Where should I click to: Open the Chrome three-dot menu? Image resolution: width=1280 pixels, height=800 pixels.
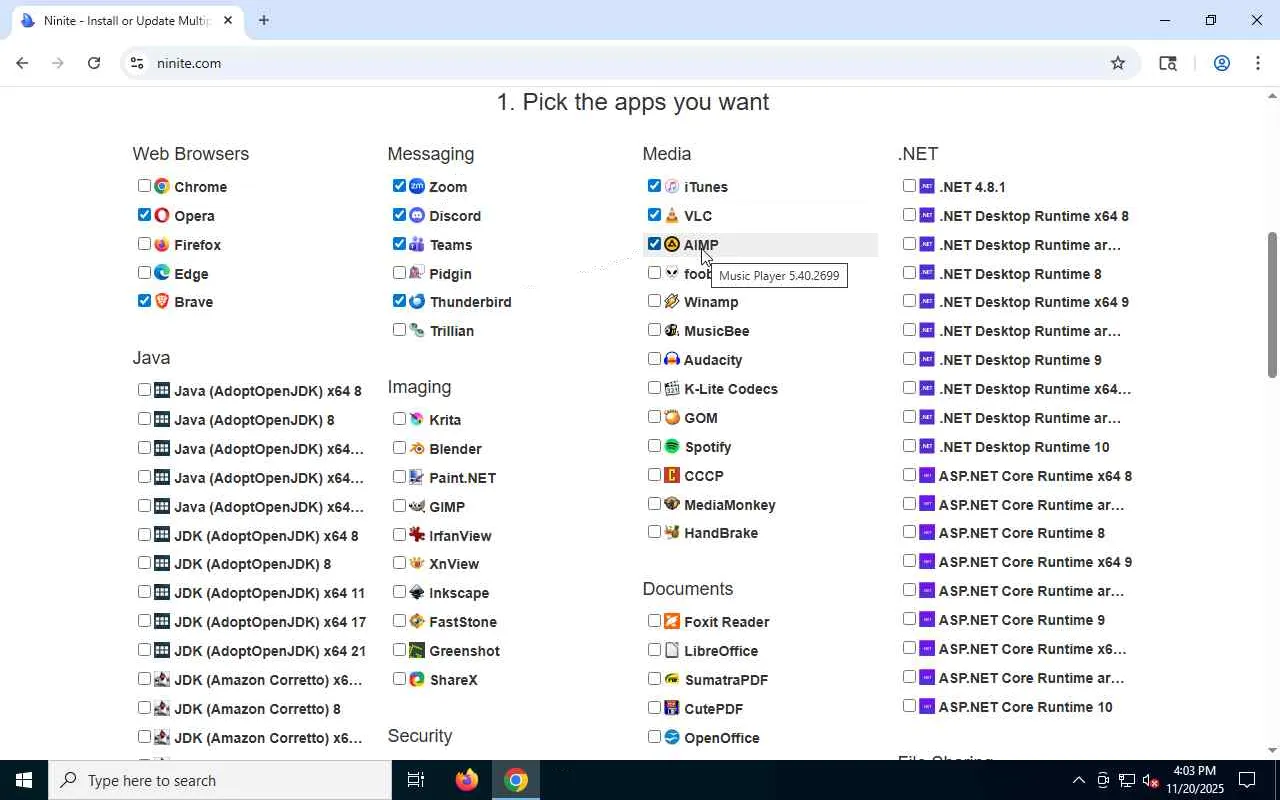click(x=1257, y=63)
